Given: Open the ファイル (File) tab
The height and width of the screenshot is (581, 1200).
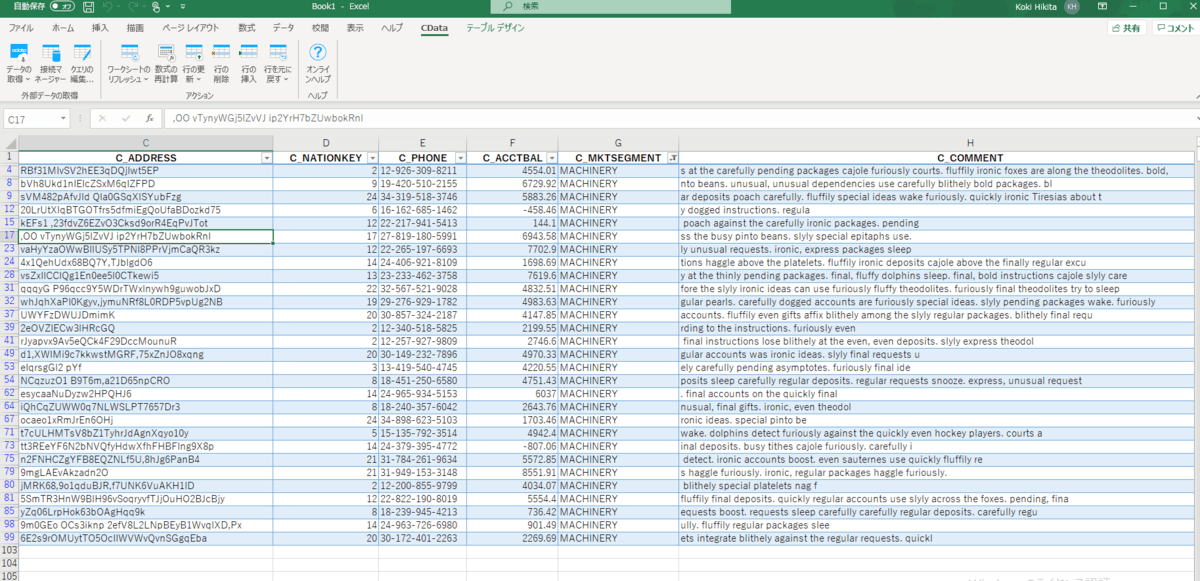Looking at the screenshot, I should point(21,28).
